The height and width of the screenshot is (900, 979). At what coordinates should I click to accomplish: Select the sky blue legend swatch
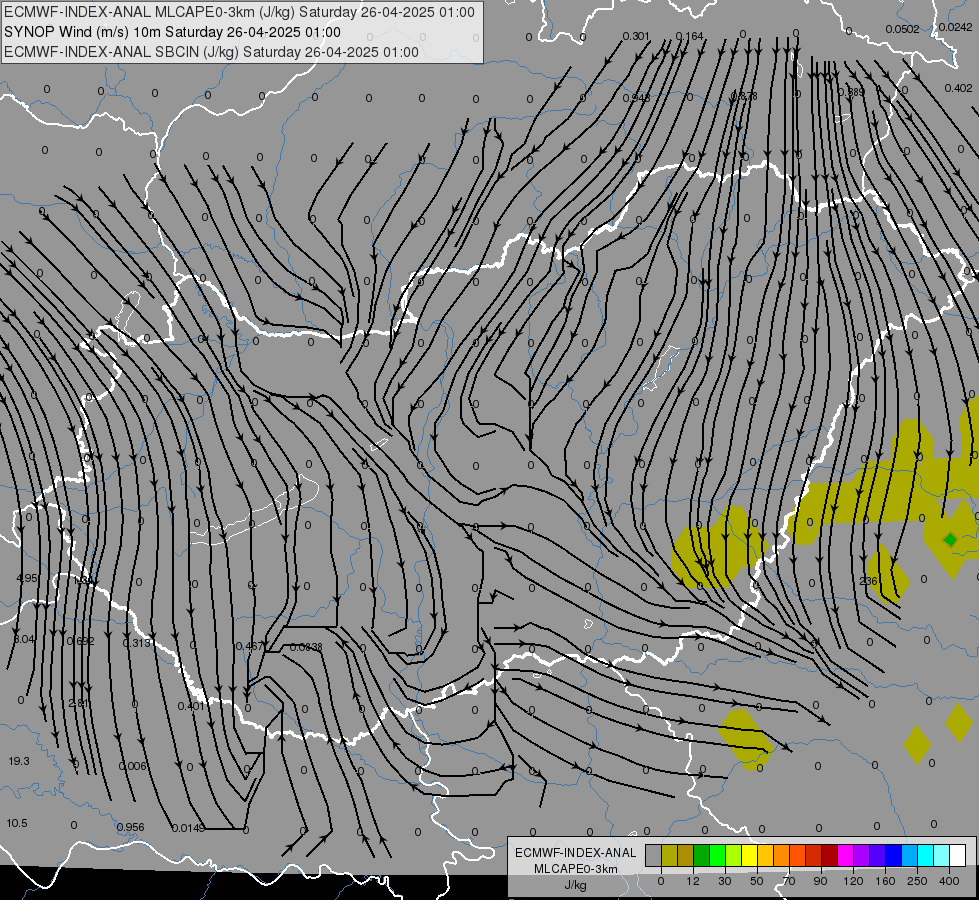pos(910,855)
